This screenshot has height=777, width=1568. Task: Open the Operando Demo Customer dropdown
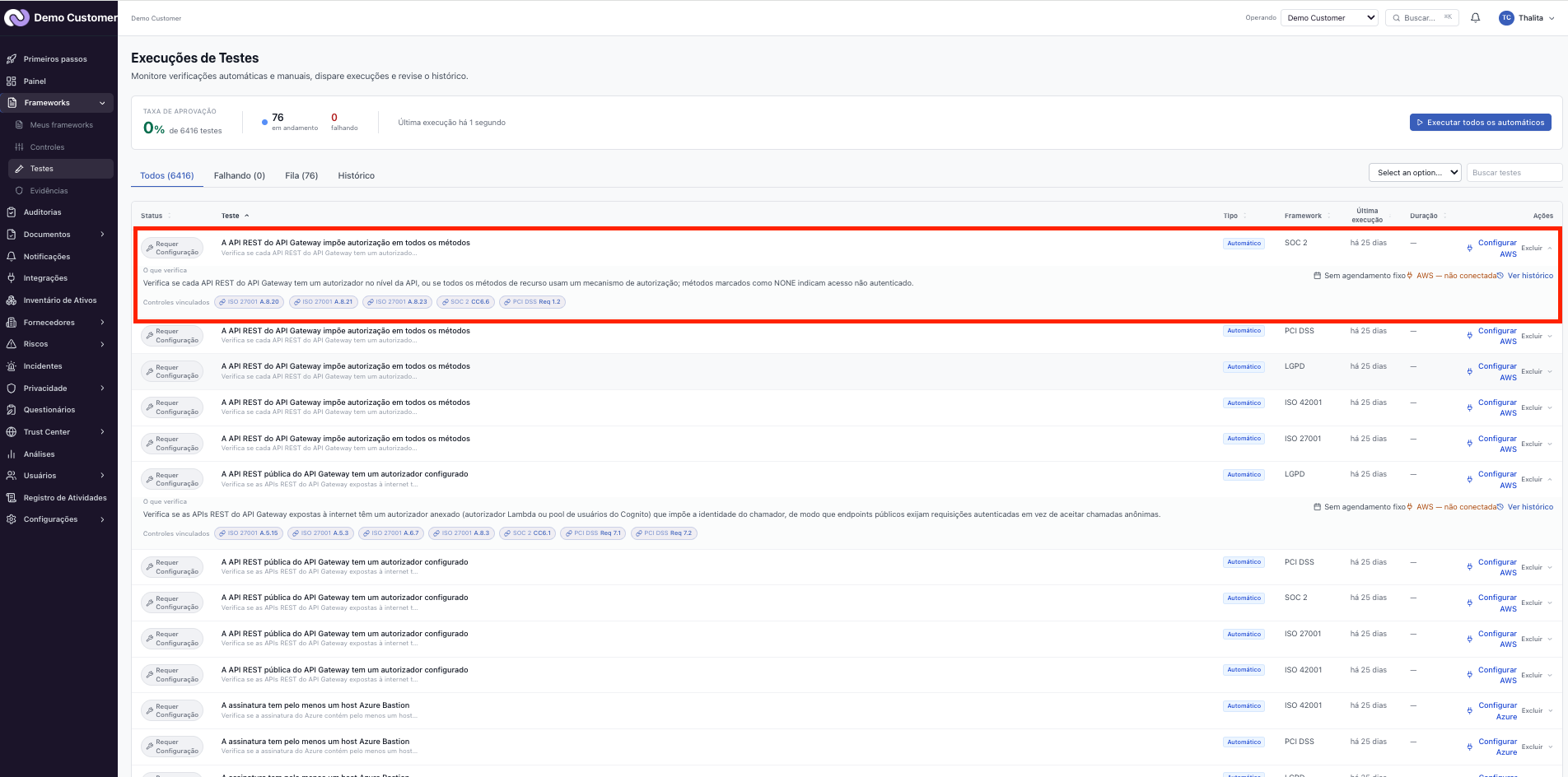coord(1329,17)
